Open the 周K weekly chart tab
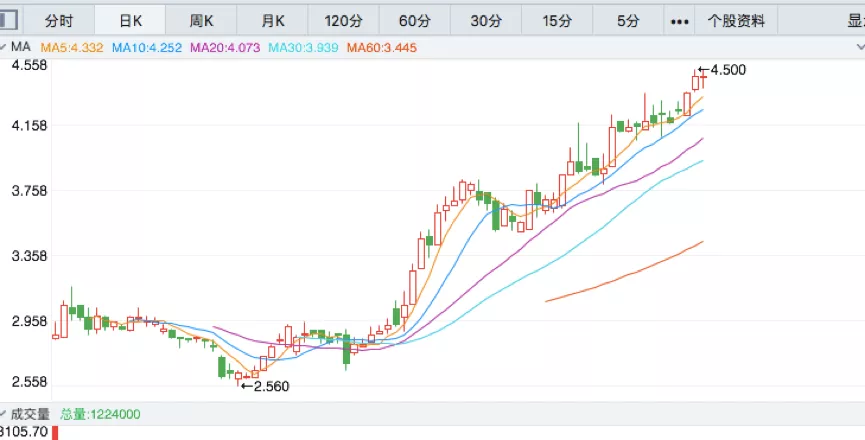865x440 pixels. tap(201, 22)
